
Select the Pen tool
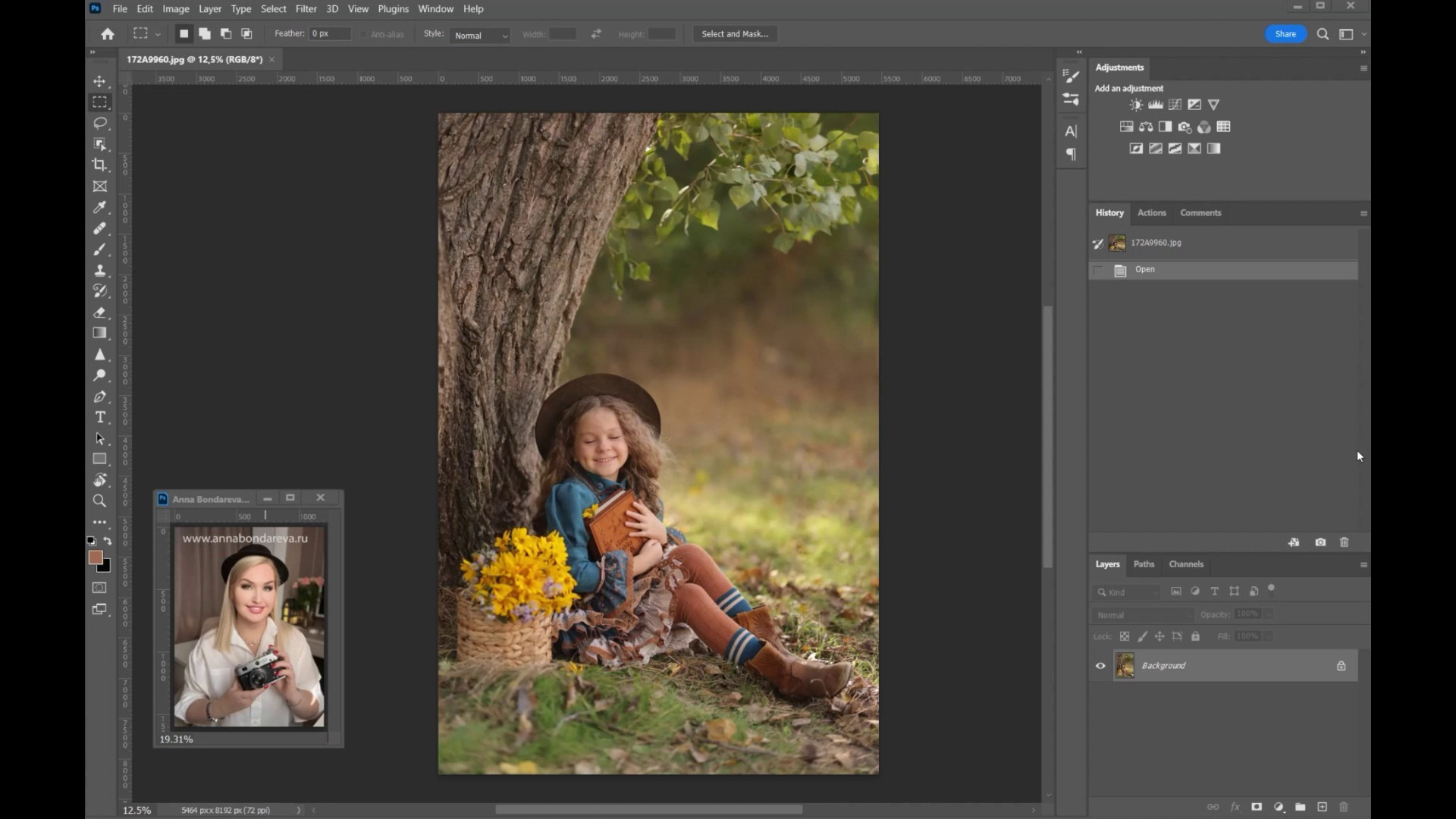(x=99, y=397)
